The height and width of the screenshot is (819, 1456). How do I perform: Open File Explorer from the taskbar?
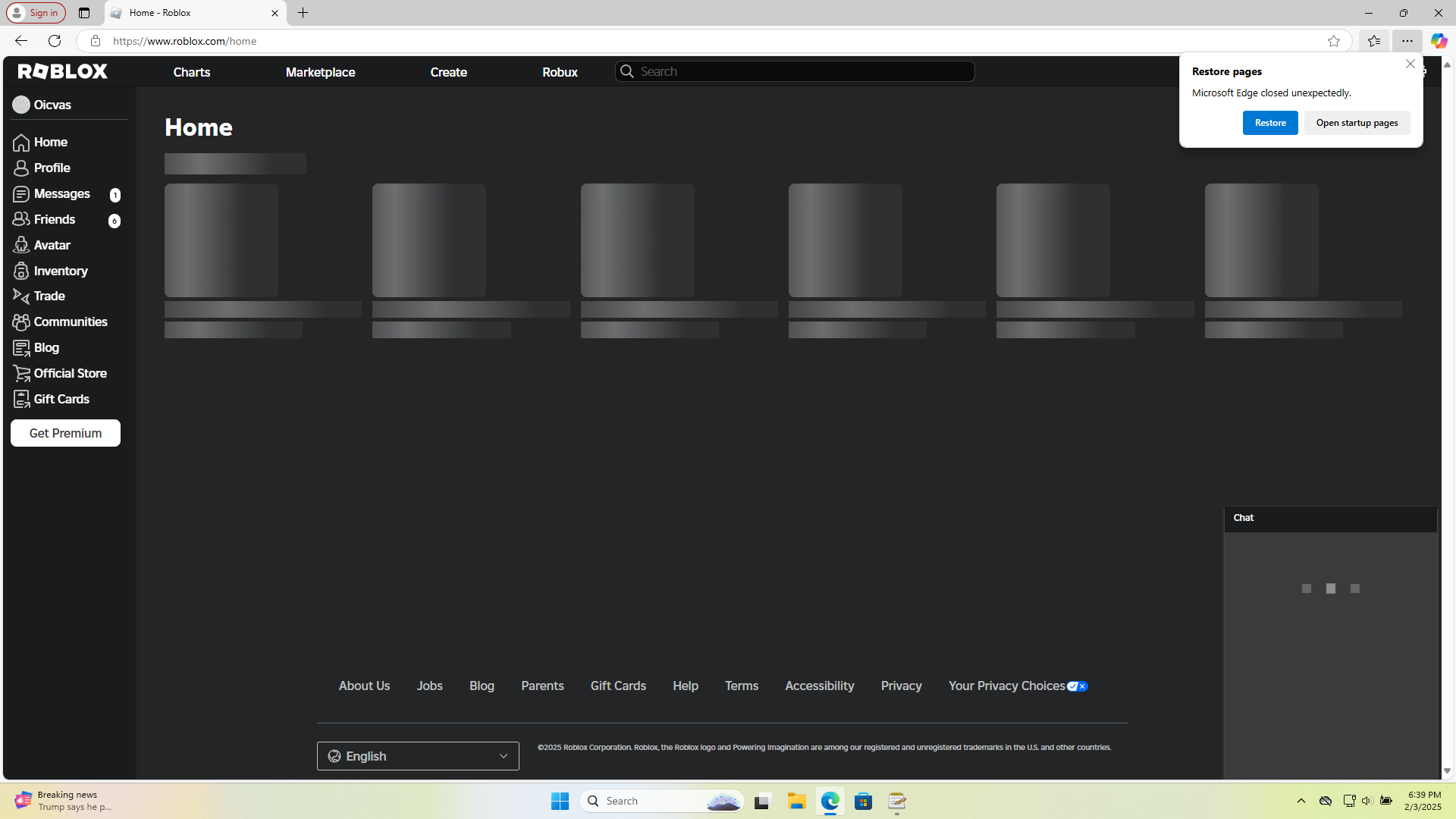(x=796, y=801)
